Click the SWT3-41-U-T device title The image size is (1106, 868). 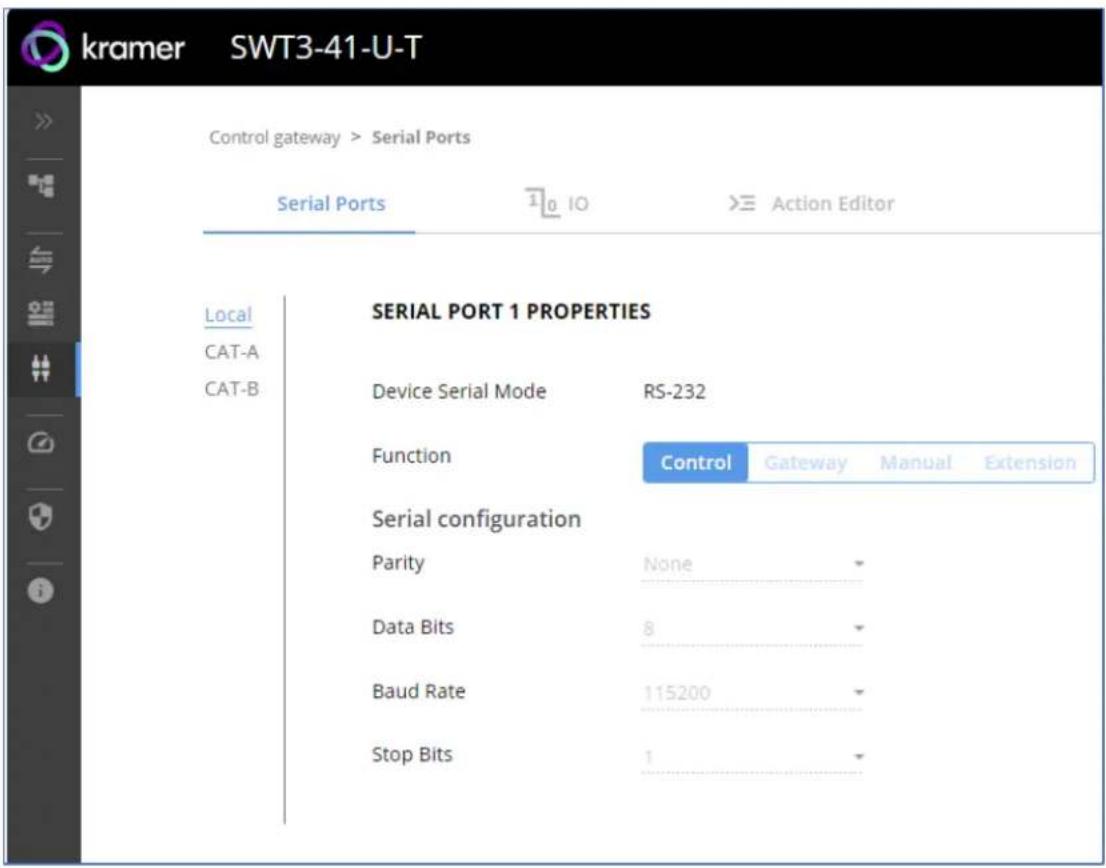pos(326,48)
